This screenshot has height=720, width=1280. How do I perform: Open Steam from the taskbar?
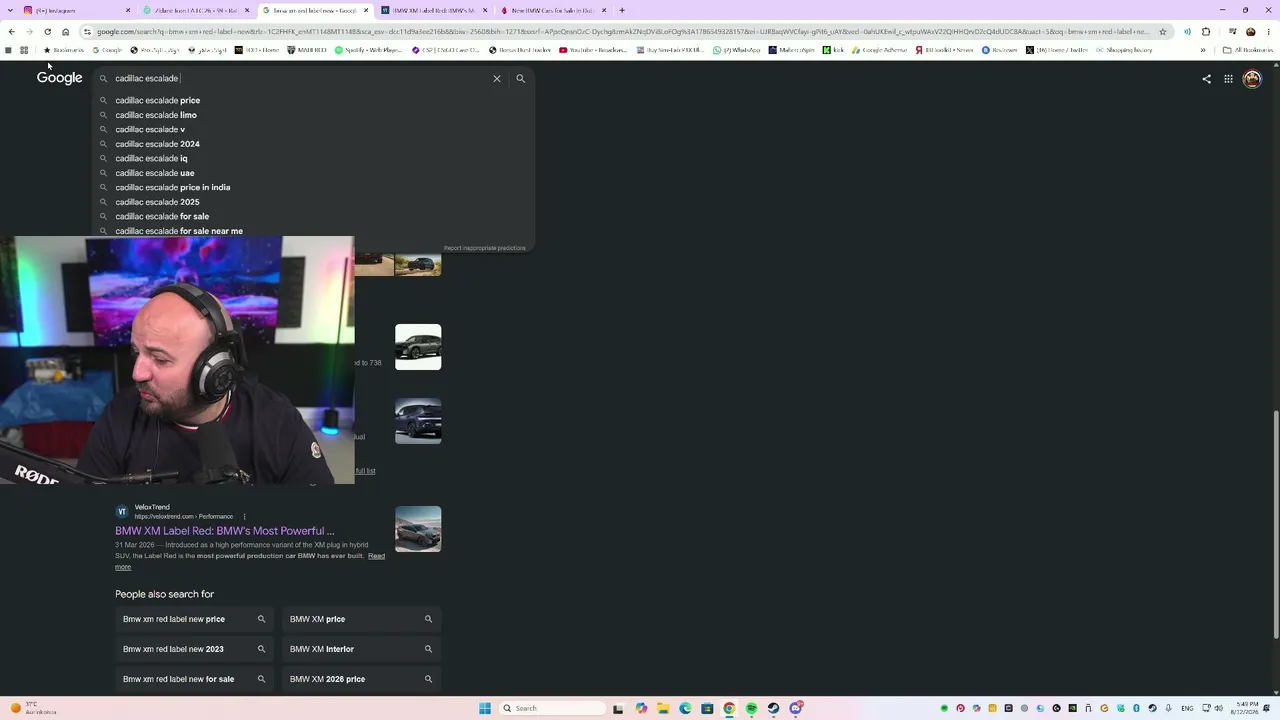(773, 708)
